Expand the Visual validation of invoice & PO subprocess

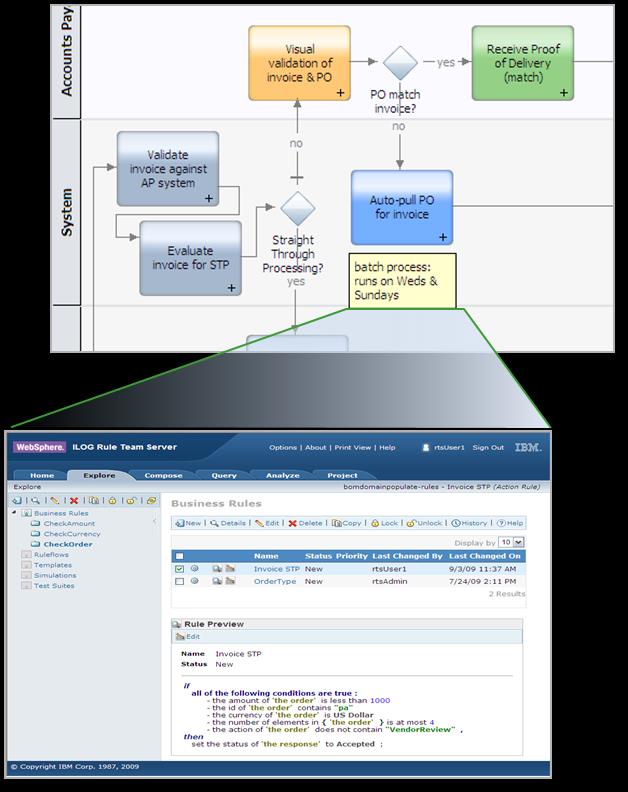click(x=341, y=93)
